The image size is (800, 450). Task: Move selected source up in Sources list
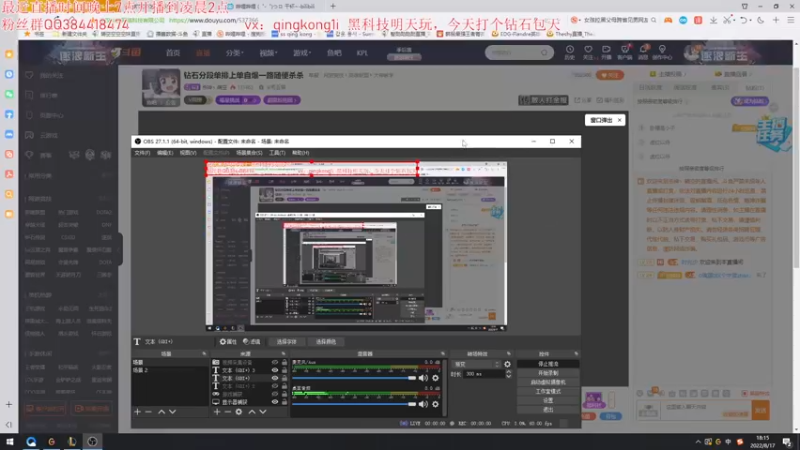[252, 412]
